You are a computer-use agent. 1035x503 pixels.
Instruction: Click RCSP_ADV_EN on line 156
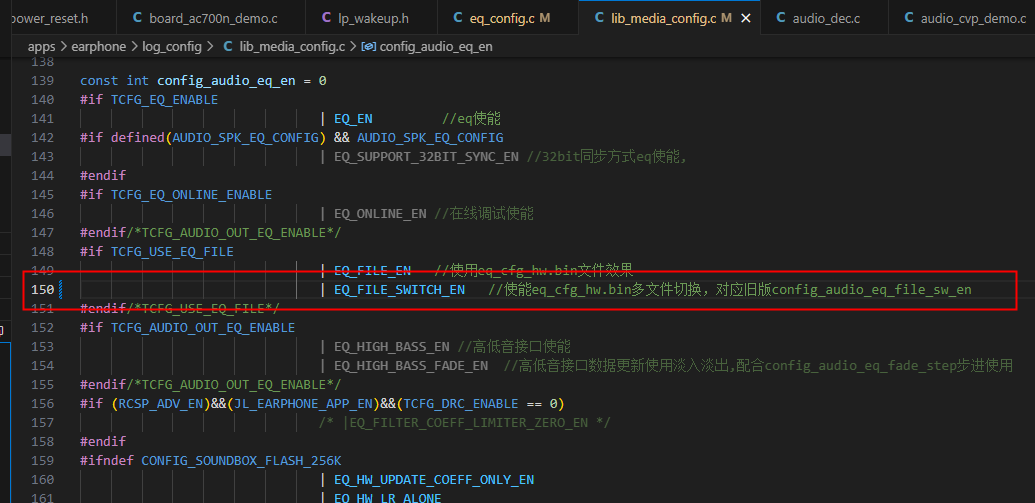point(160,403)
